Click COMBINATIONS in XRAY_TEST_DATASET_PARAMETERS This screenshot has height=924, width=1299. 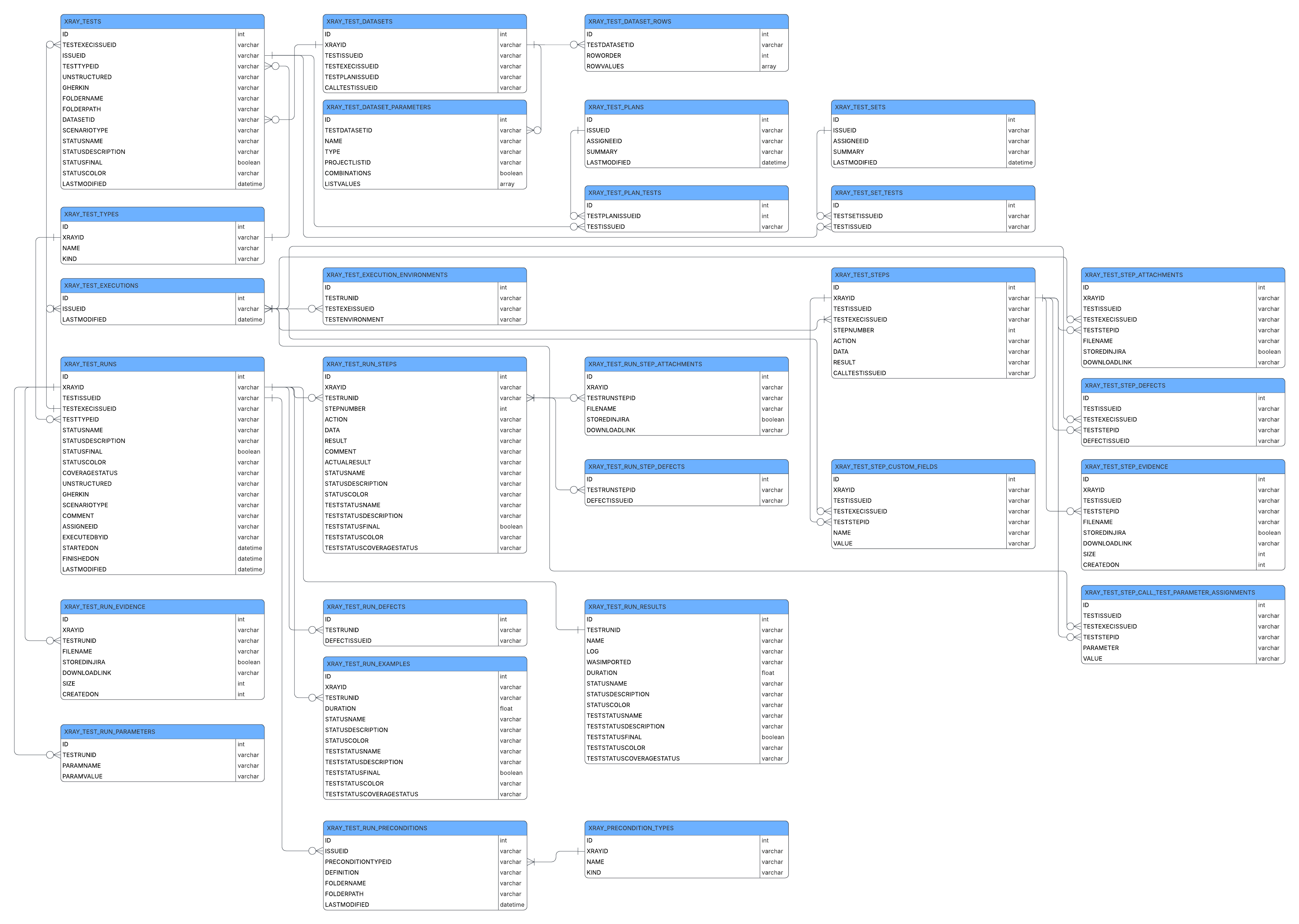pyautogui.click(x=424, y=173)
